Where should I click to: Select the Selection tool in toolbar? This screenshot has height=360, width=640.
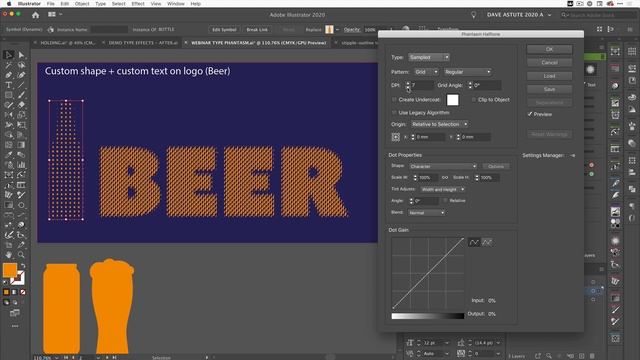point(9,55)
